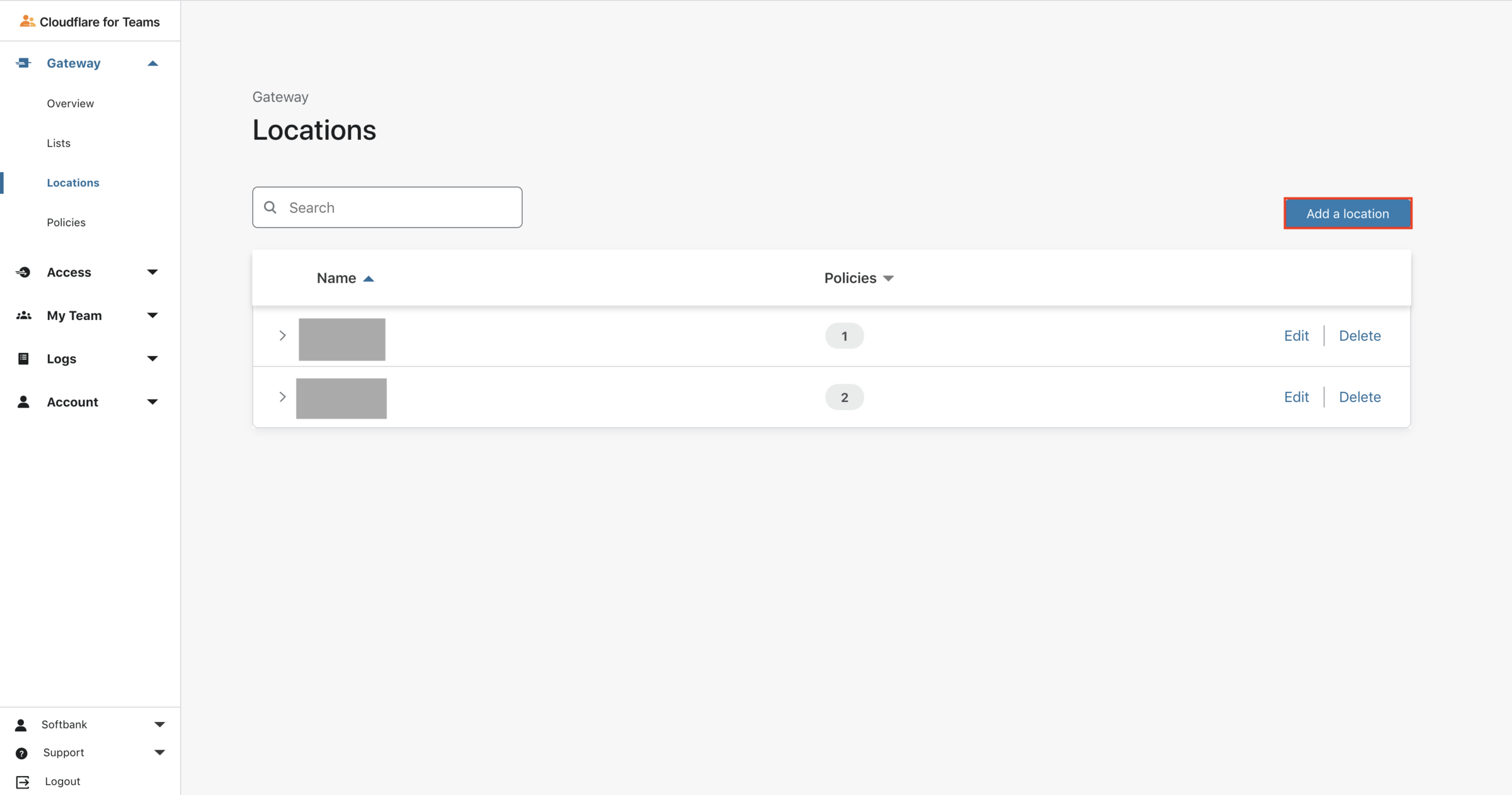Screen dimensions: 1512x795
Task: Expand the Access section arrow
Action: pos(152,272)
